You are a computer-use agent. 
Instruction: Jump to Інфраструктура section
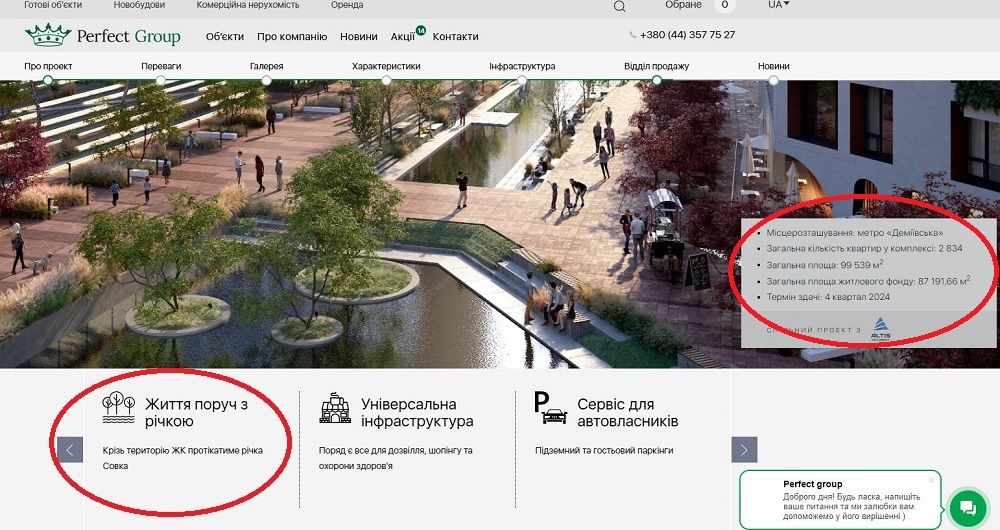[522, 66]
